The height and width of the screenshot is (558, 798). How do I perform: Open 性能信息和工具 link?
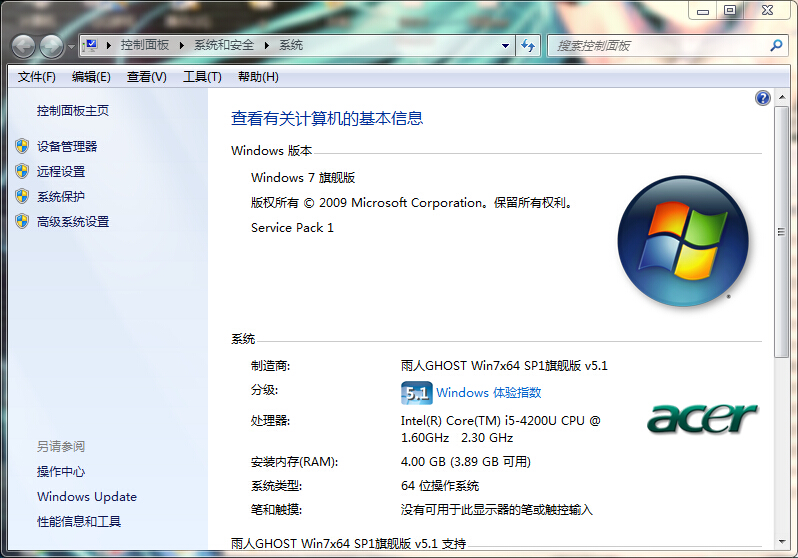tap(79, 521)
